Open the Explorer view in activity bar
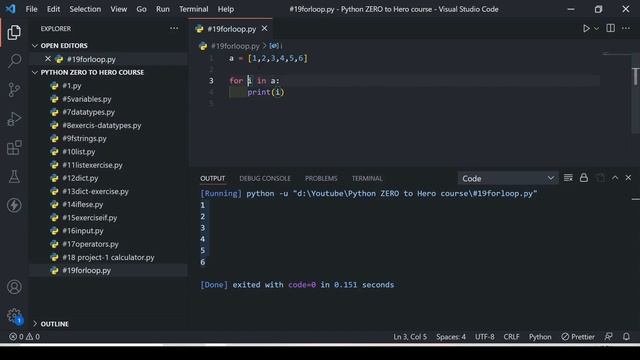The height and width of the screenshot is (360, 640). [14, 32]
